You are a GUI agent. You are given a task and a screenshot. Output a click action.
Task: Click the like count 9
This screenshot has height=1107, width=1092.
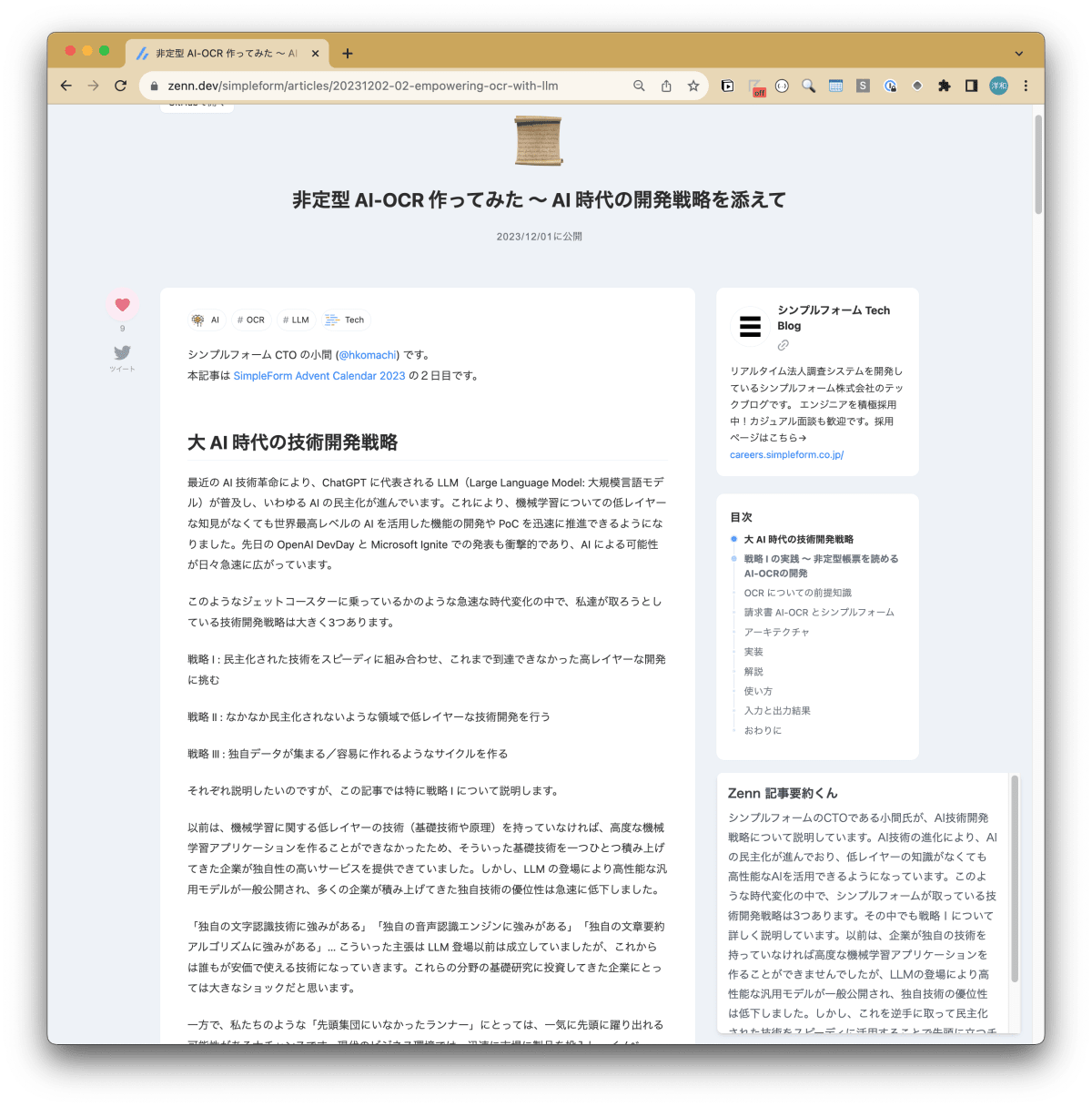coord(123,329)
